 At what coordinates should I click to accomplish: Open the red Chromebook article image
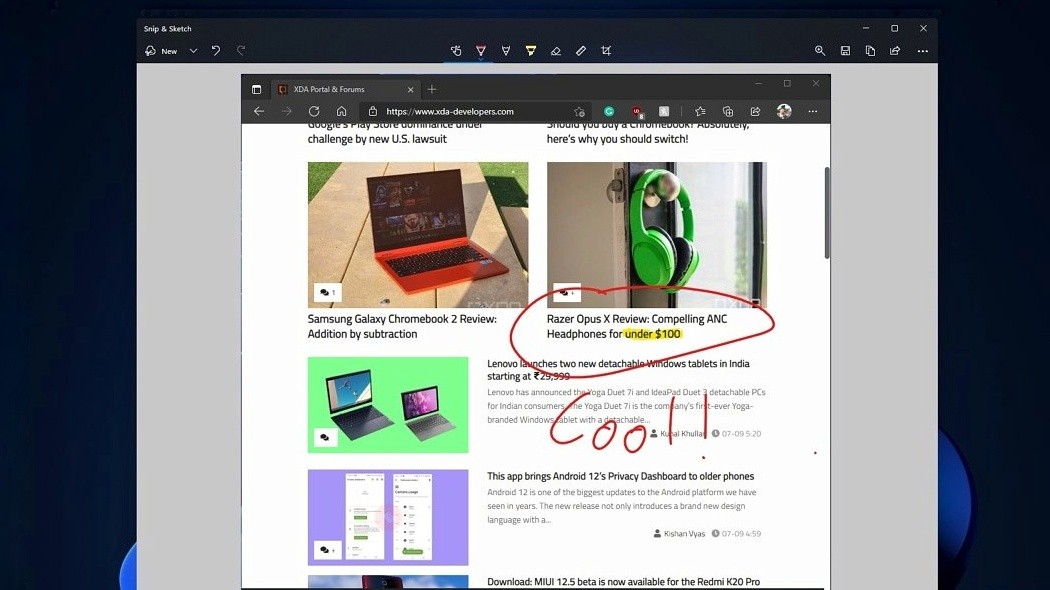(418, 234)
